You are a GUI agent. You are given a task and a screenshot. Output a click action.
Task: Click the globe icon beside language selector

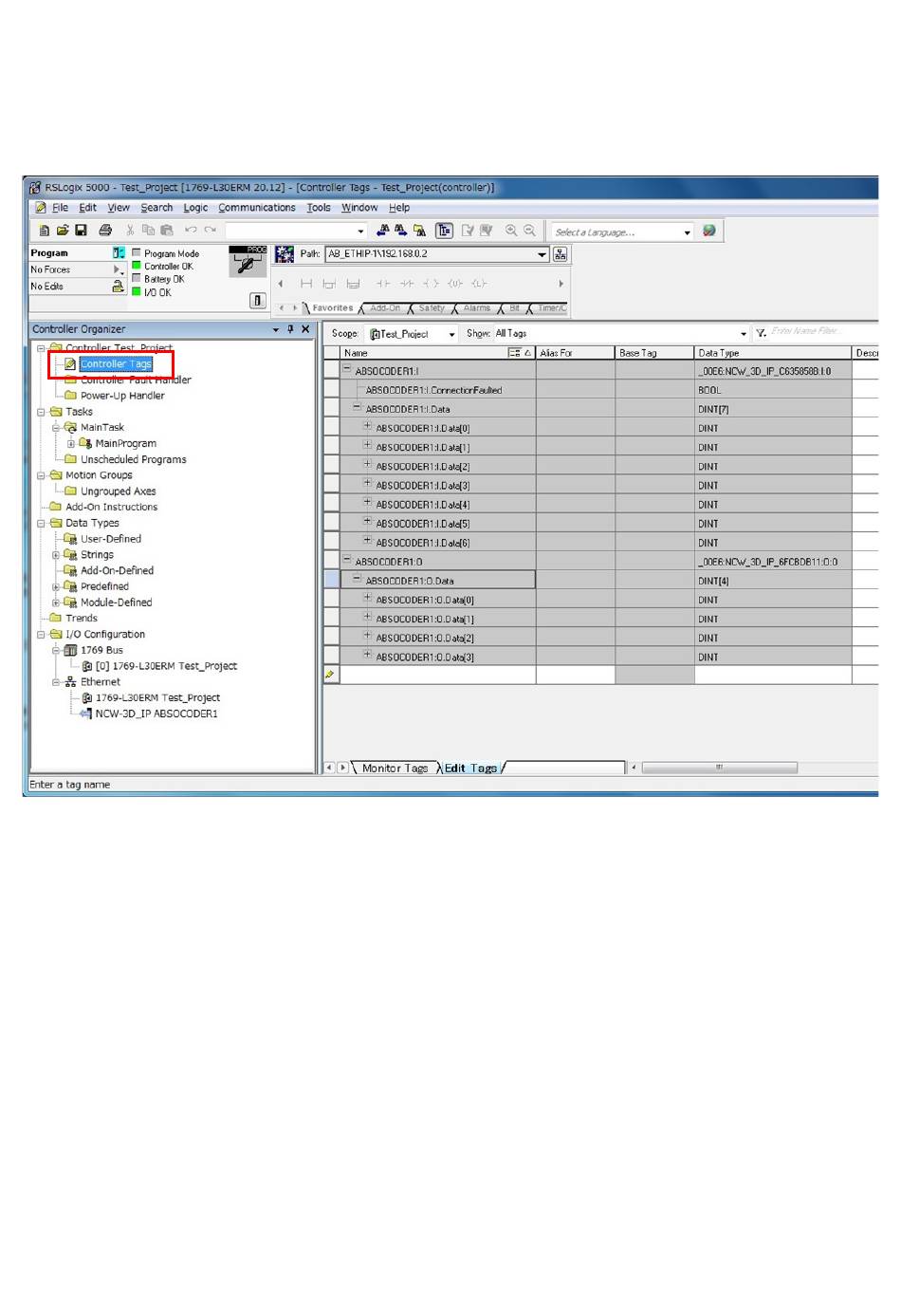pos(708,231)
